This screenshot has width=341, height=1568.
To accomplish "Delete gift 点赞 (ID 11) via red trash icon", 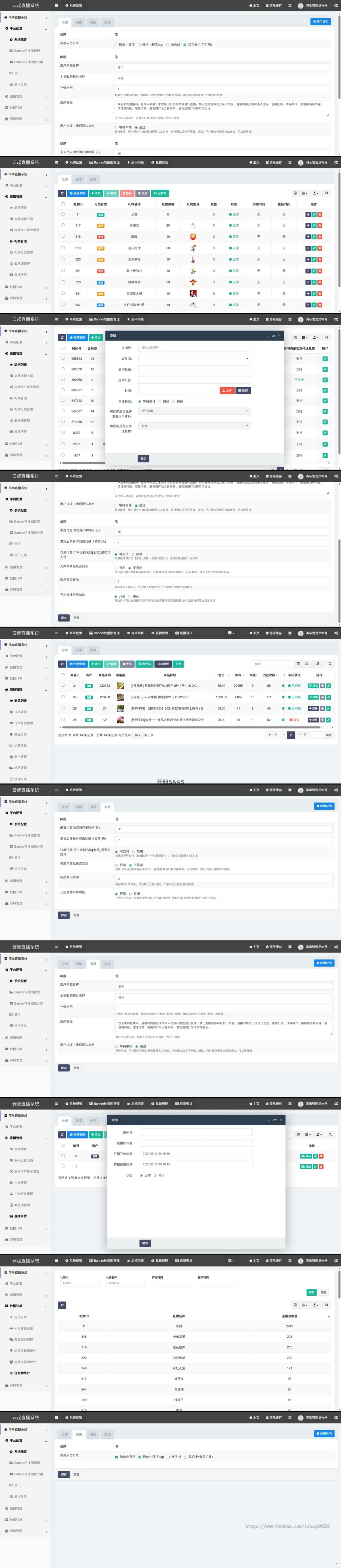I will 320,214.
